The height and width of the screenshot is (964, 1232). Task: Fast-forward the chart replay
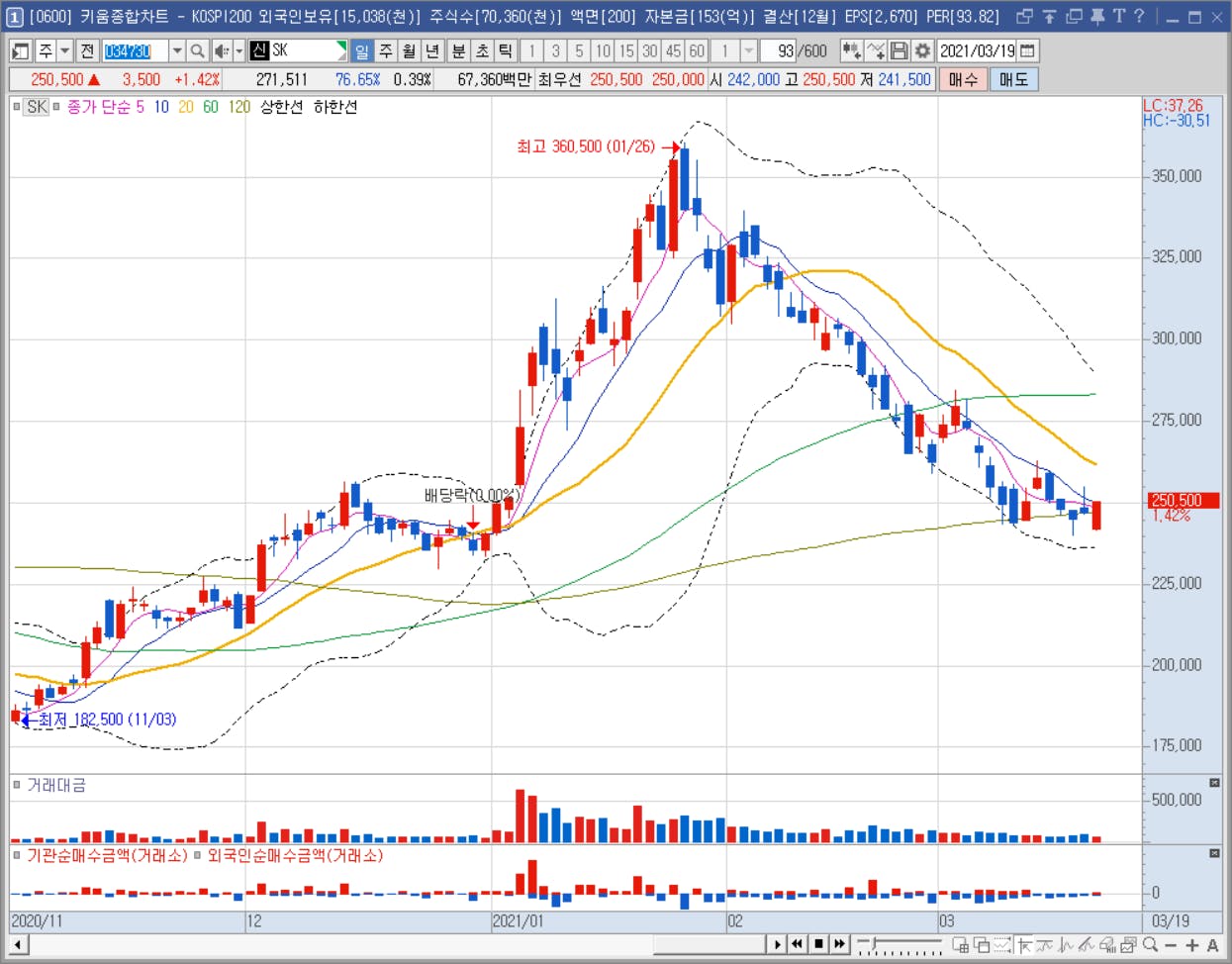pyautogui.click(x=840, y=944)
